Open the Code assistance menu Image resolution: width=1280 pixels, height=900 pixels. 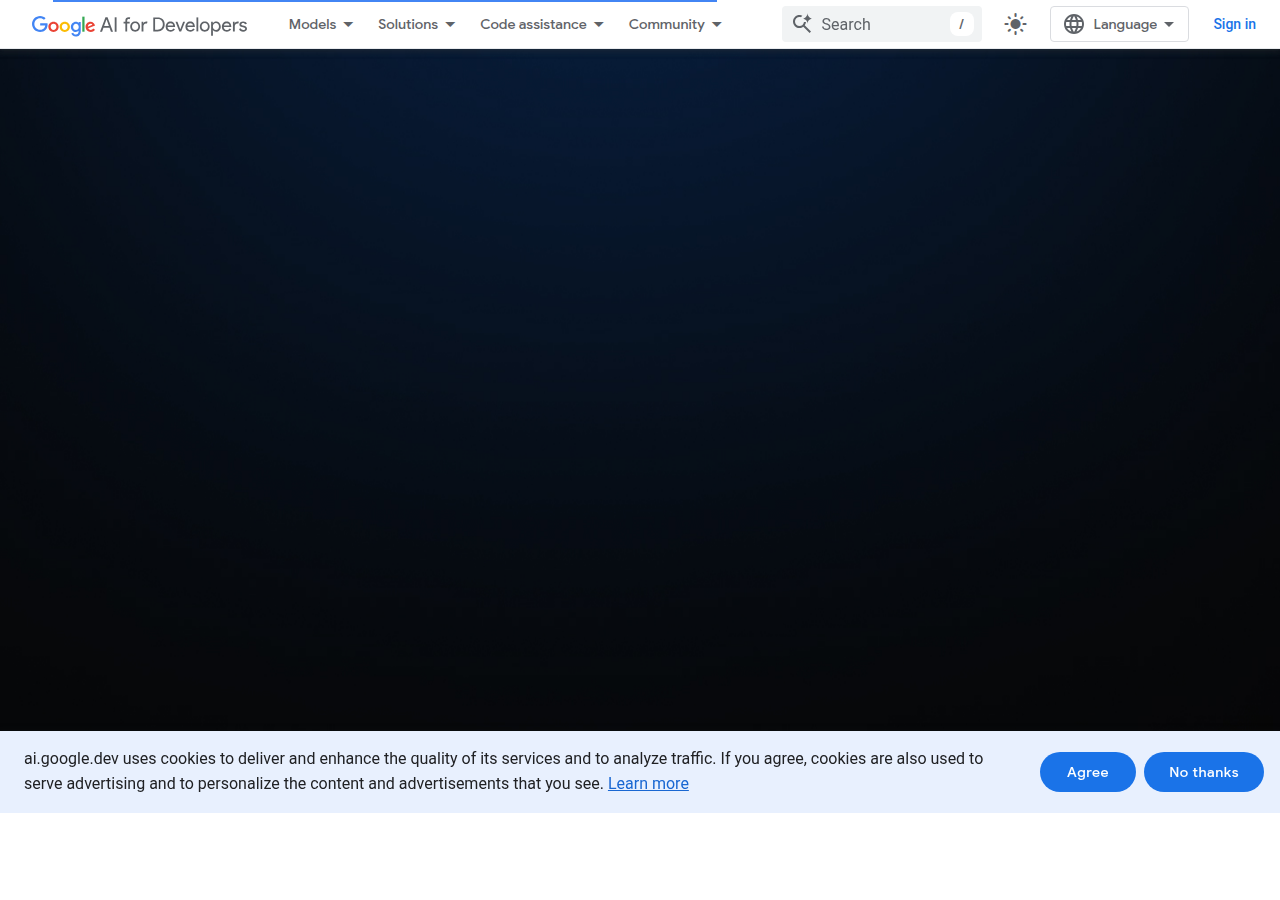(x=534, y=23)
